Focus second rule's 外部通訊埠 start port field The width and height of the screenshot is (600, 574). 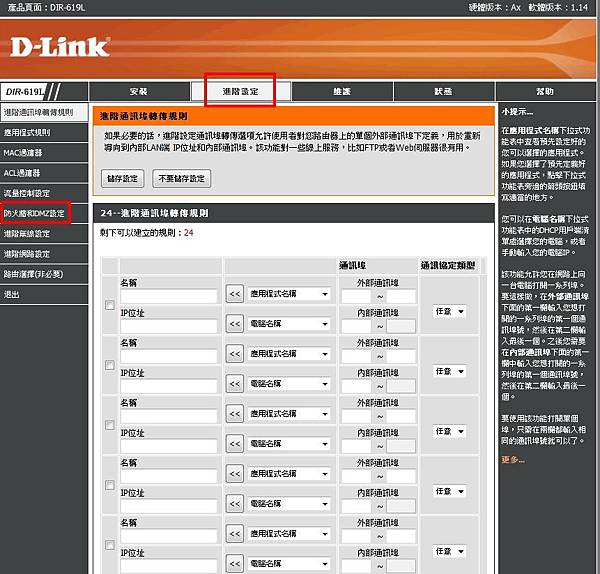click(x=356, y=356)
